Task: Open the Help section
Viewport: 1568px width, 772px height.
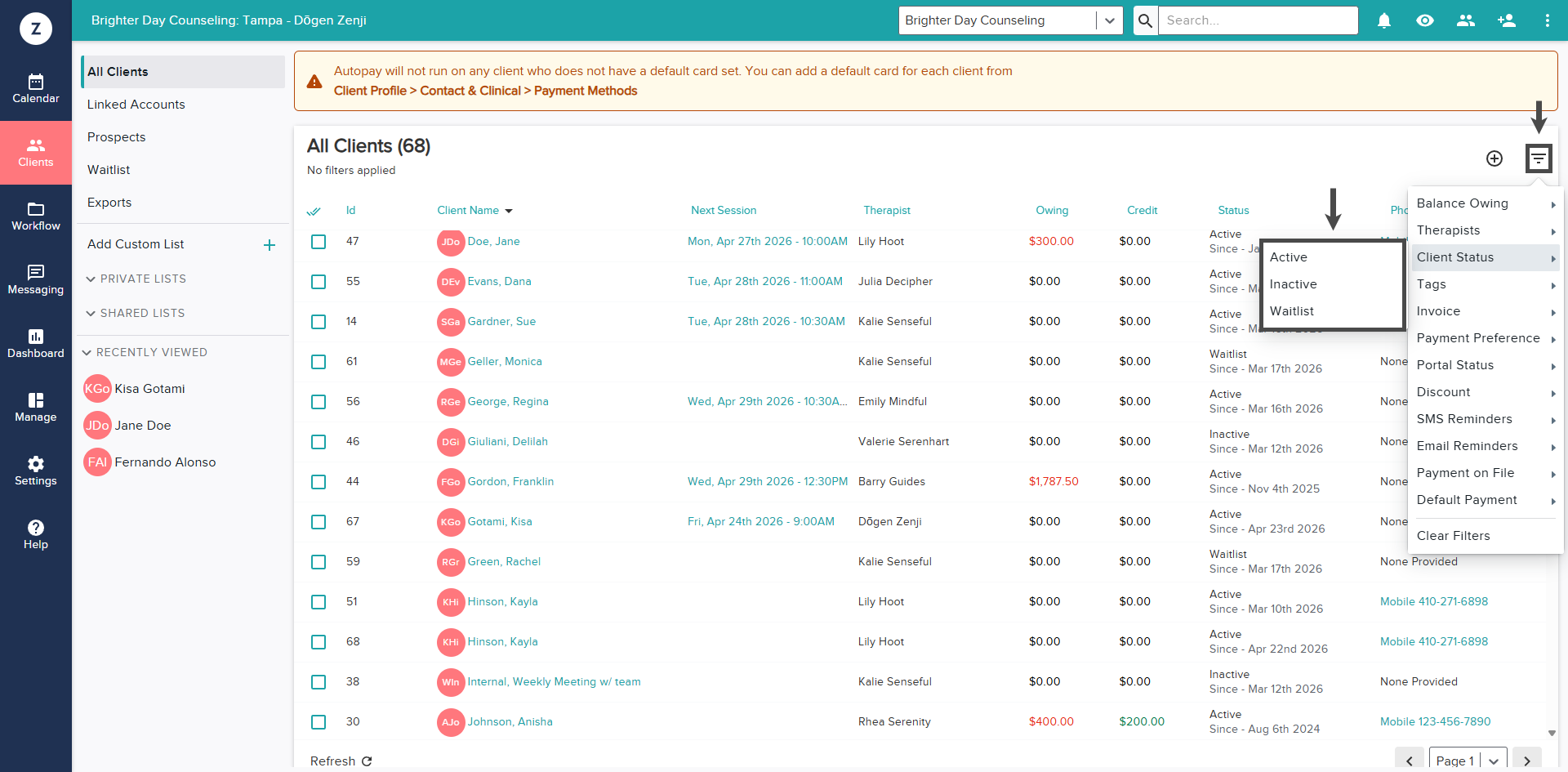Action: tap(36, 535)
